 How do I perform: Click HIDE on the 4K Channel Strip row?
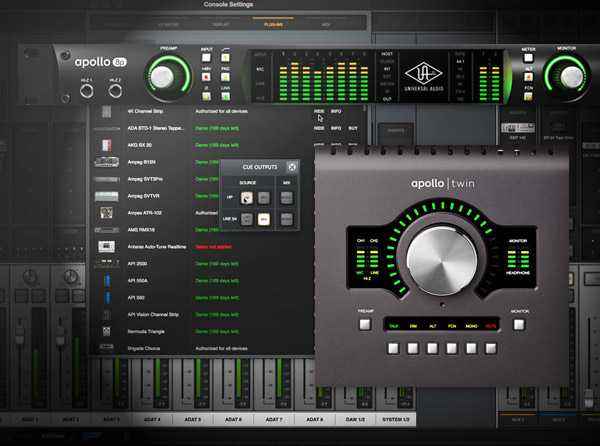319,111
